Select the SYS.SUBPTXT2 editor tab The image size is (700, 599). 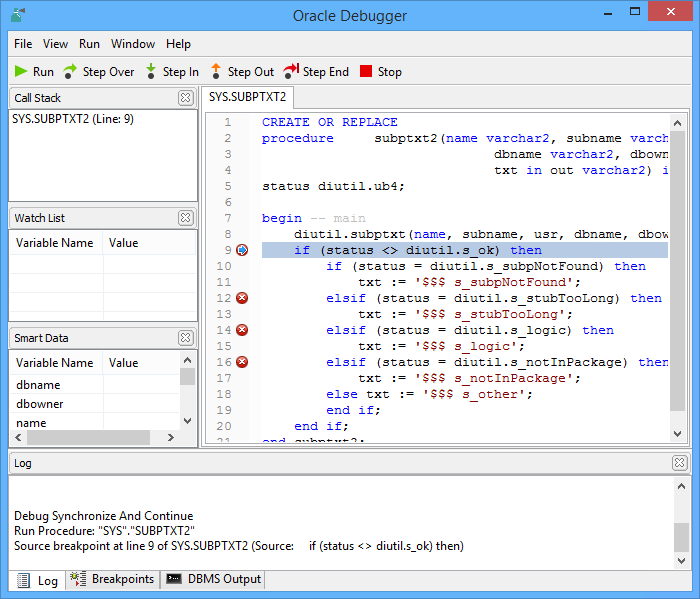point(247,97)
